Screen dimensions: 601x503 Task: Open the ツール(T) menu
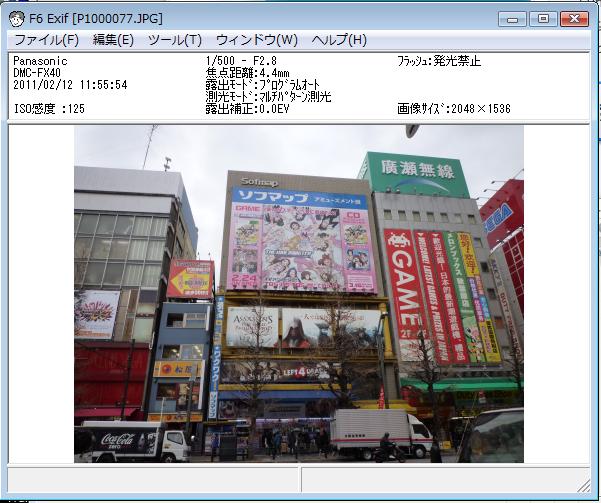[x=175, y=40]
